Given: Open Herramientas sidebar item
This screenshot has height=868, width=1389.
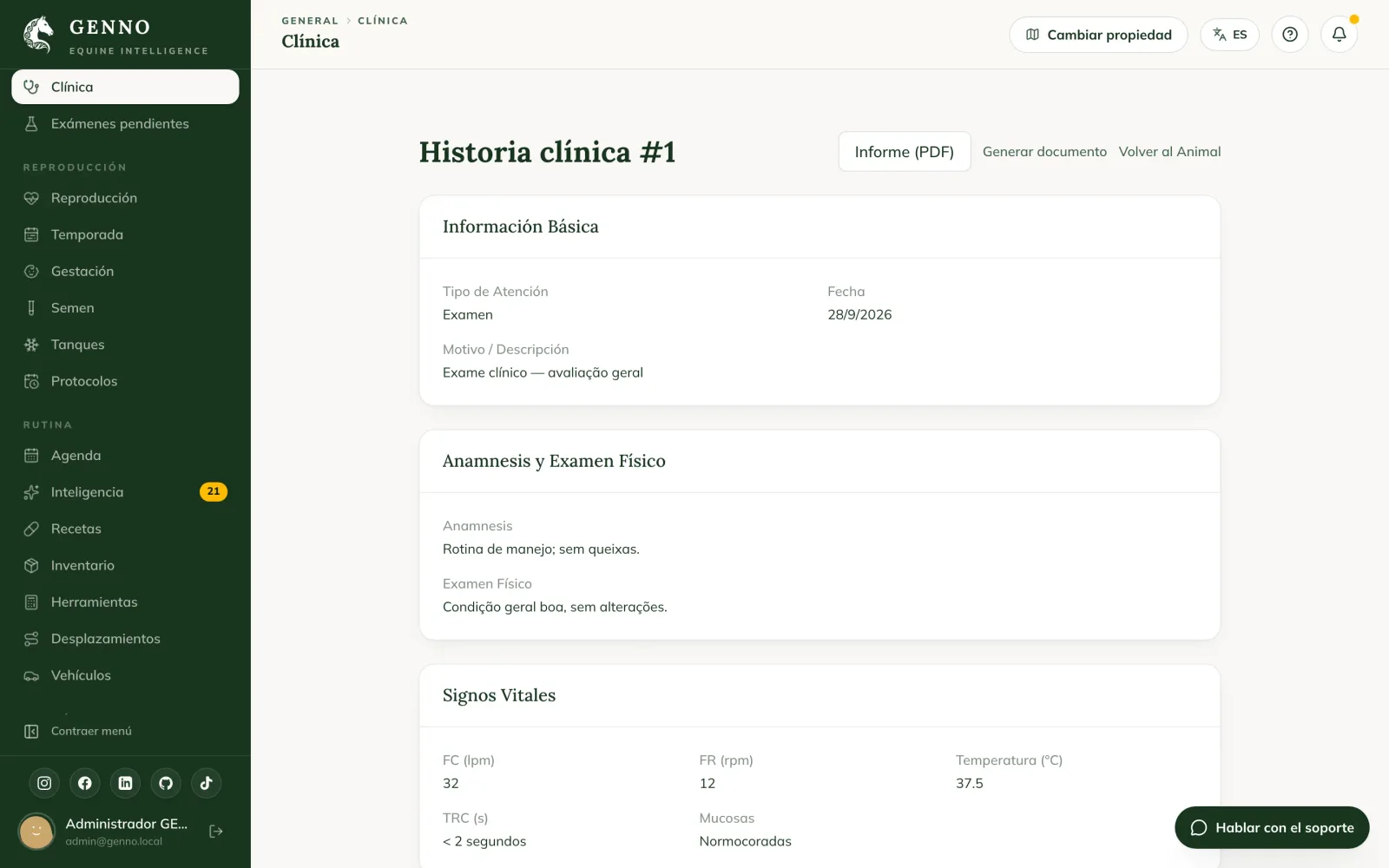Looking at the screenshot, I should tap(125, 602).
